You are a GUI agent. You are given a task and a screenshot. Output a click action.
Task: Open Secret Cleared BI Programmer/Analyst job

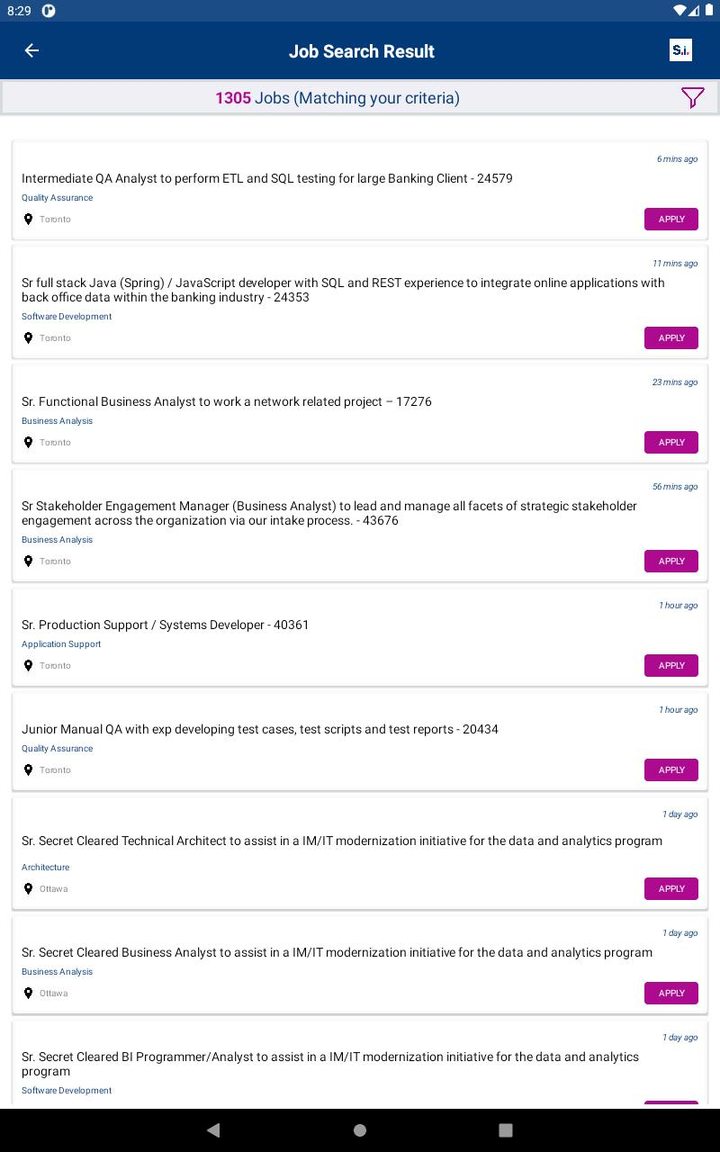click(330, 1064)
